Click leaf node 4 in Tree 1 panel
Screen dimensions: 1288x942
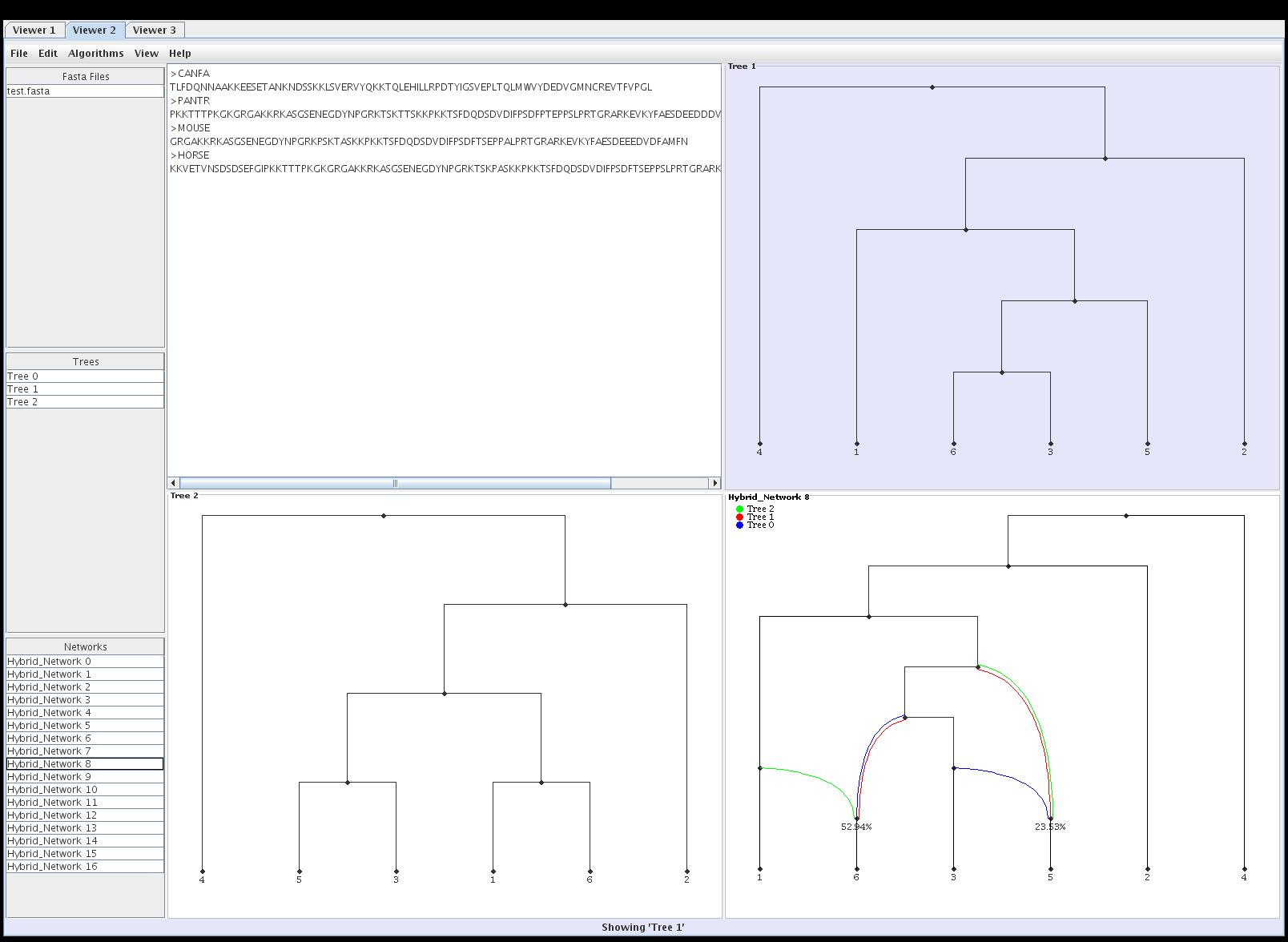click(x=760, y=444)
